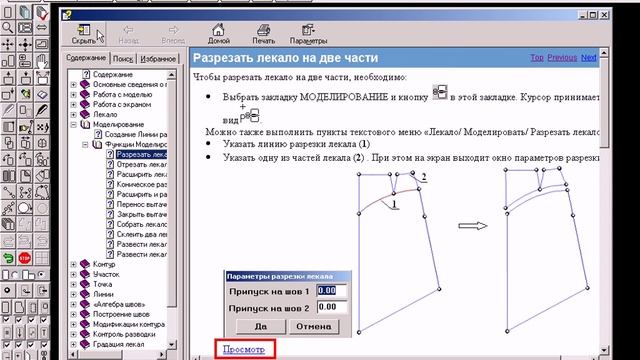This screenshot has height=360, width=640.
Task: Open the Отрезать лекало topic
Action: tap(142, 164)
